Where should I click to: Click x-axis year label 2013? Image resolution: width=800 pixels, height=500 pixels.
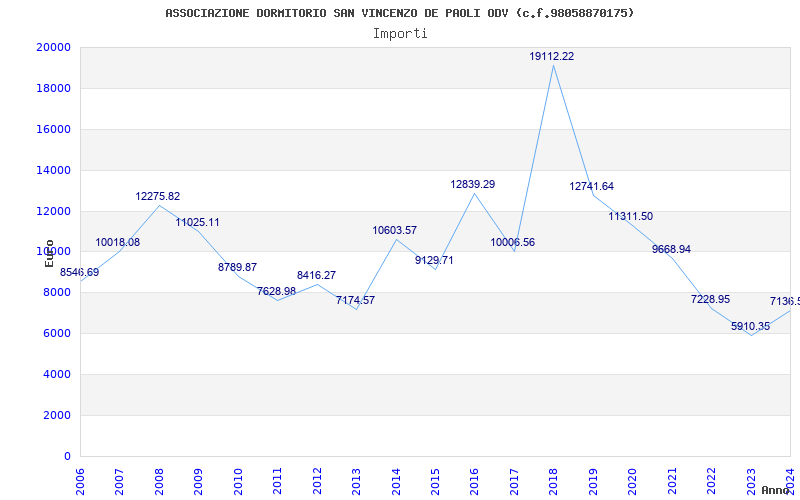click(356, 482)
